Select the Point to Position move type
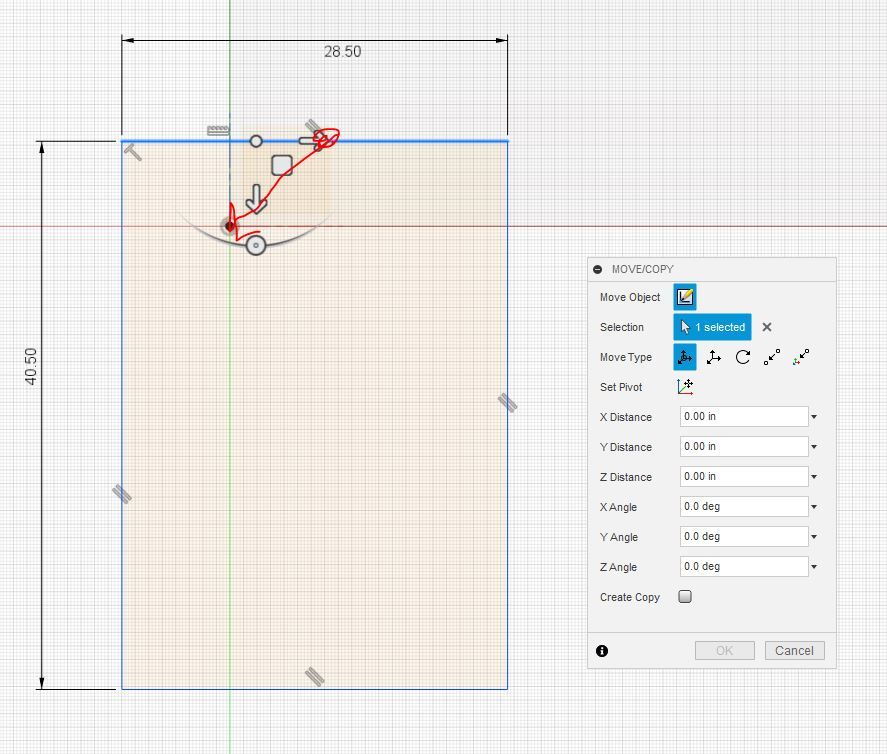 tap(800, 357)
